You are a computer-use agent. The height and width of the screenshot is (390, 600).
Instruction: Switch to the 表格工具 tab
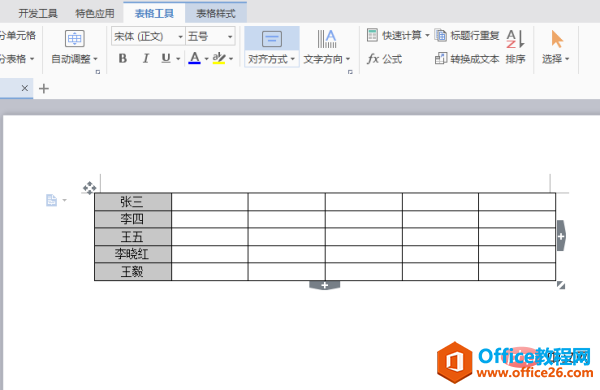[x=154, y=14]
